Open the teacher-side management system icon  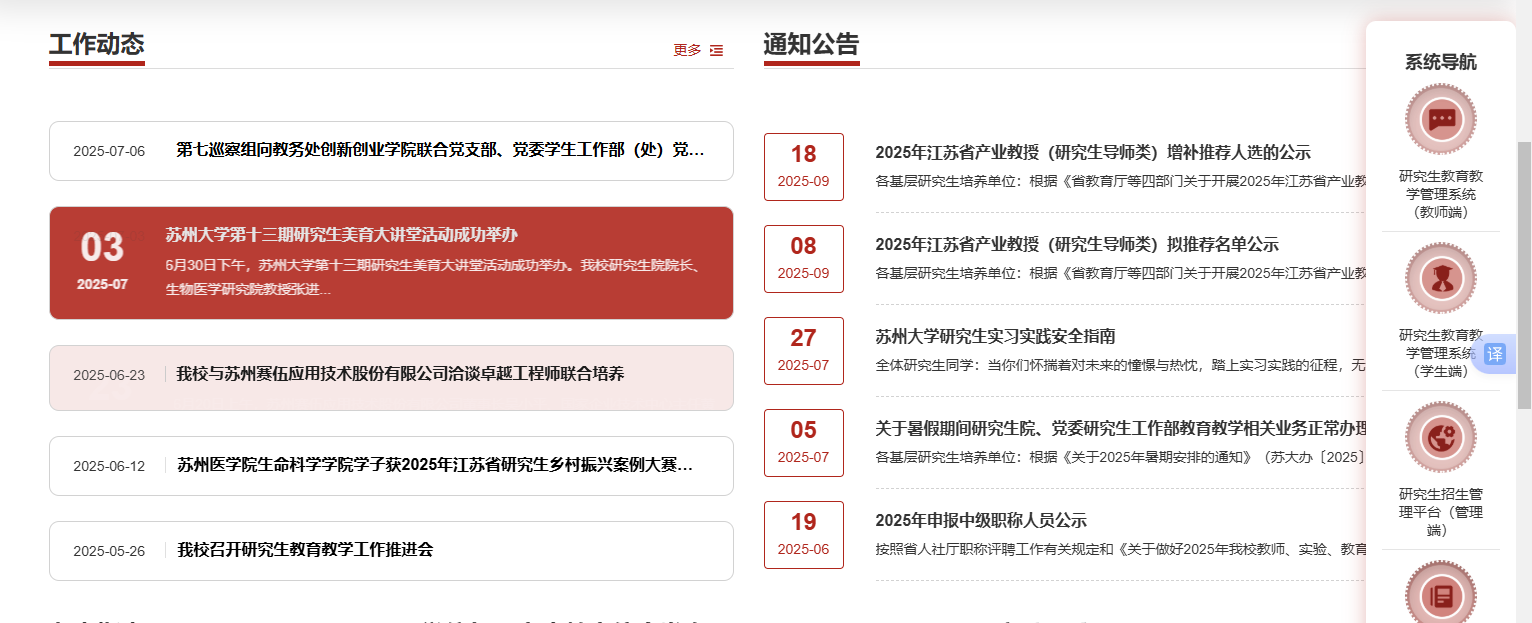(x=1440, y=120)
